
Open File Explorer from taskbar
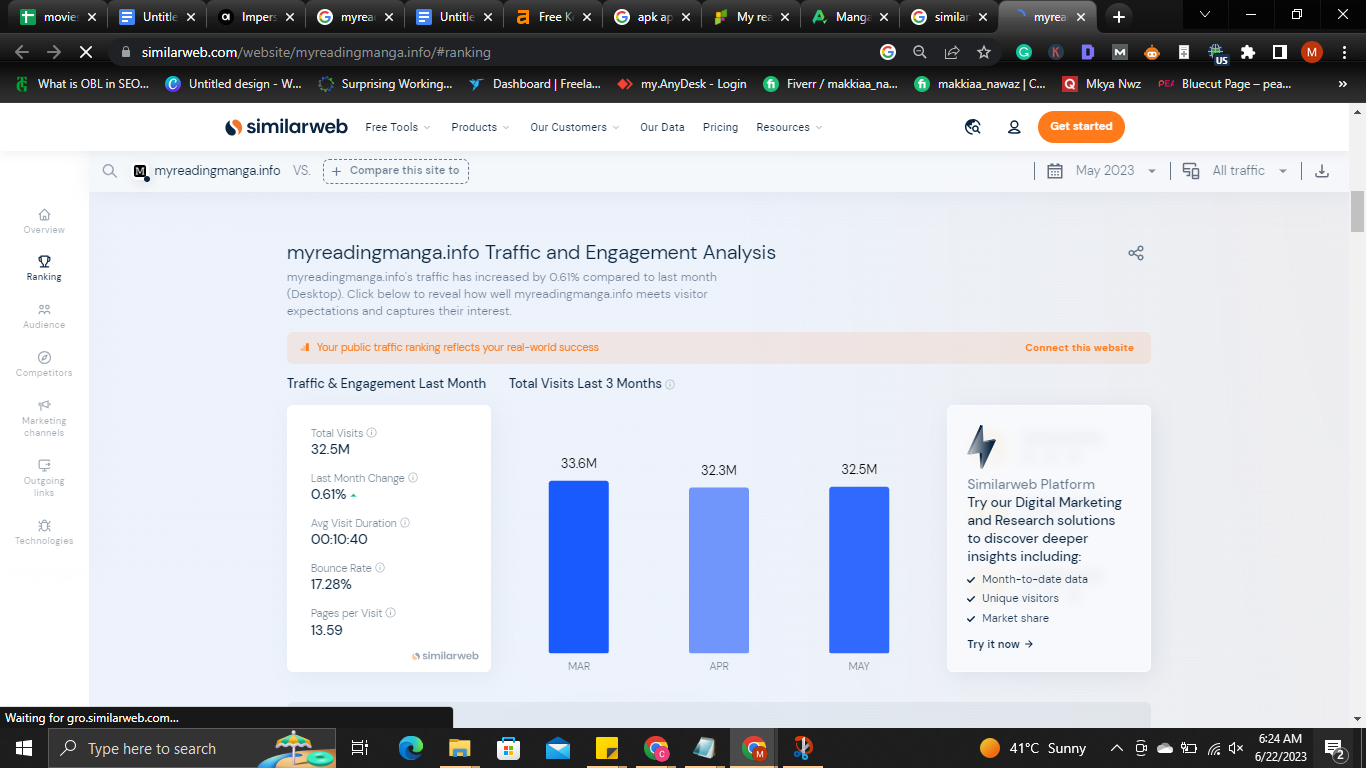pyautogui.click(x=459, y=748)
